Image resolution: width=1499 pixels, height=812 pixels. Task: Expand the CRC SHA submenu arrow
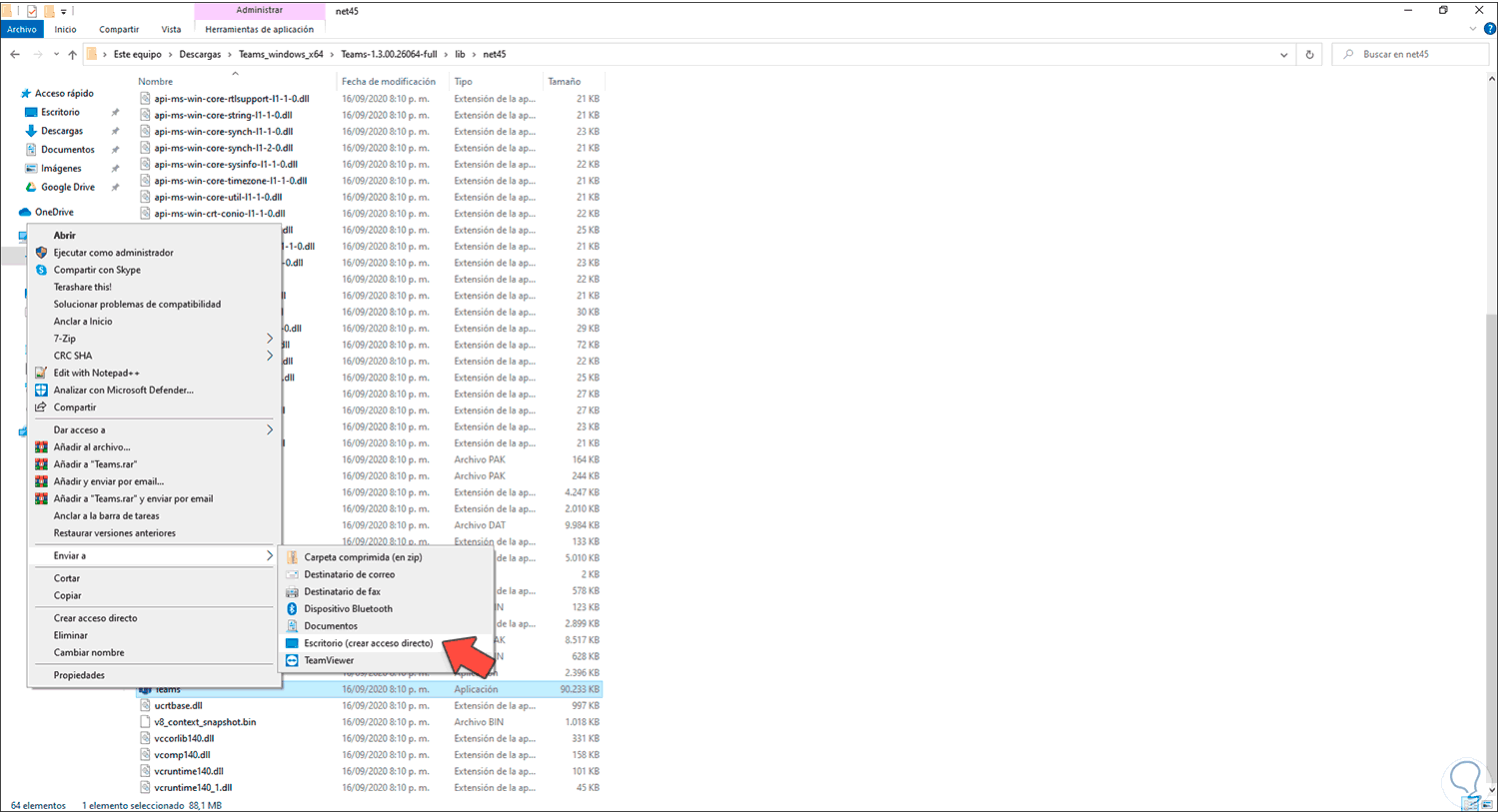pyautogui.click(x=270, y=356)
